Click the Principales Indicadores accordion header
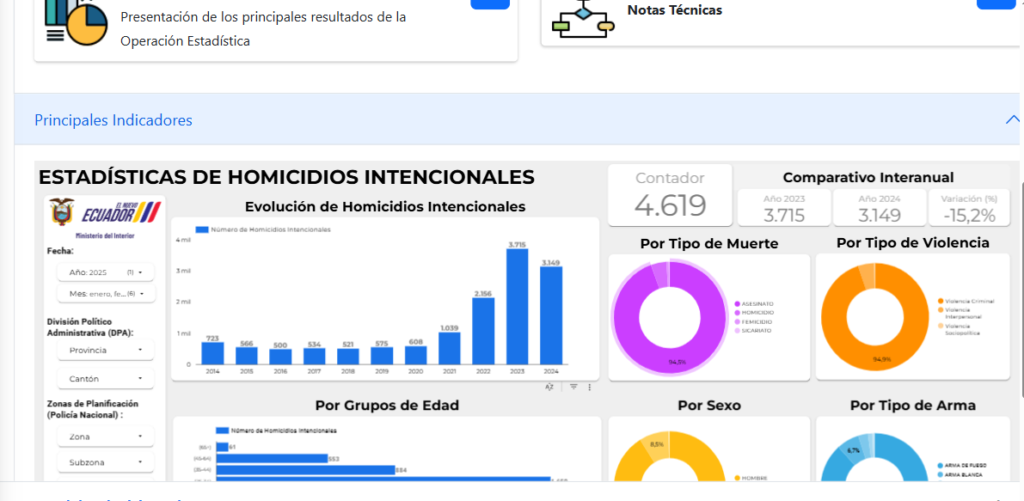 pyautogui.click(x=113, y=120)
